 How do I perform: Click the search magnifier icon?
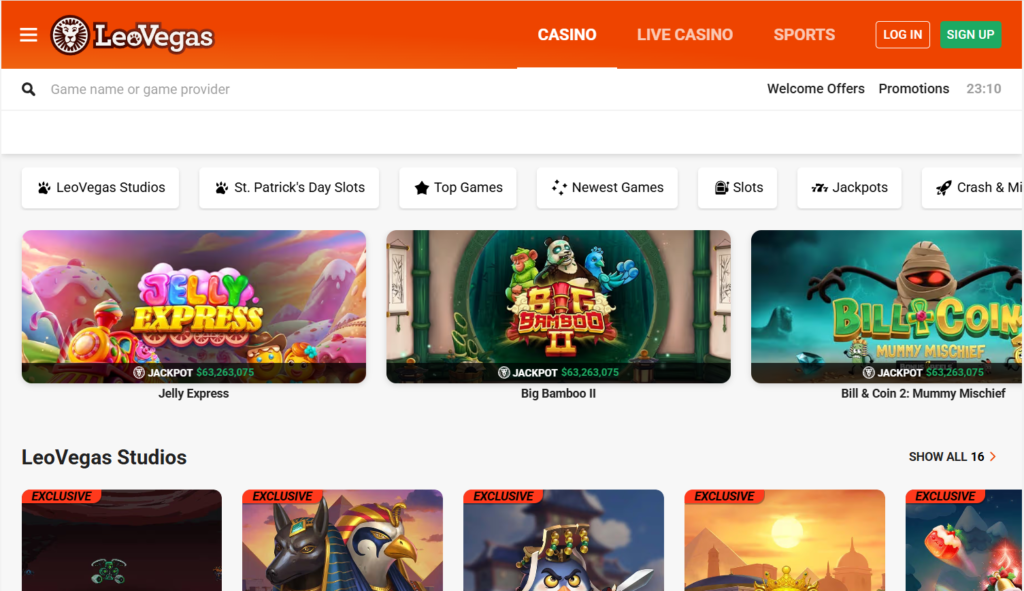click(28, 89)
